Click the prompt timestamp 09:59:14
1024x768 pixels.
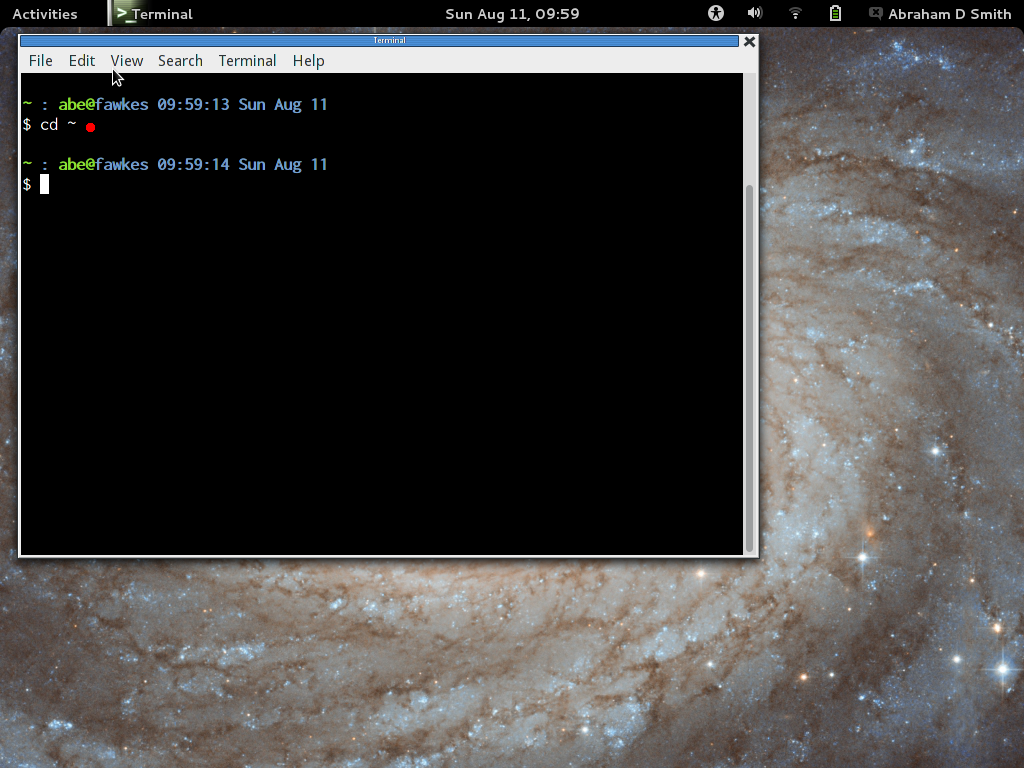click(x=193, y=165)
